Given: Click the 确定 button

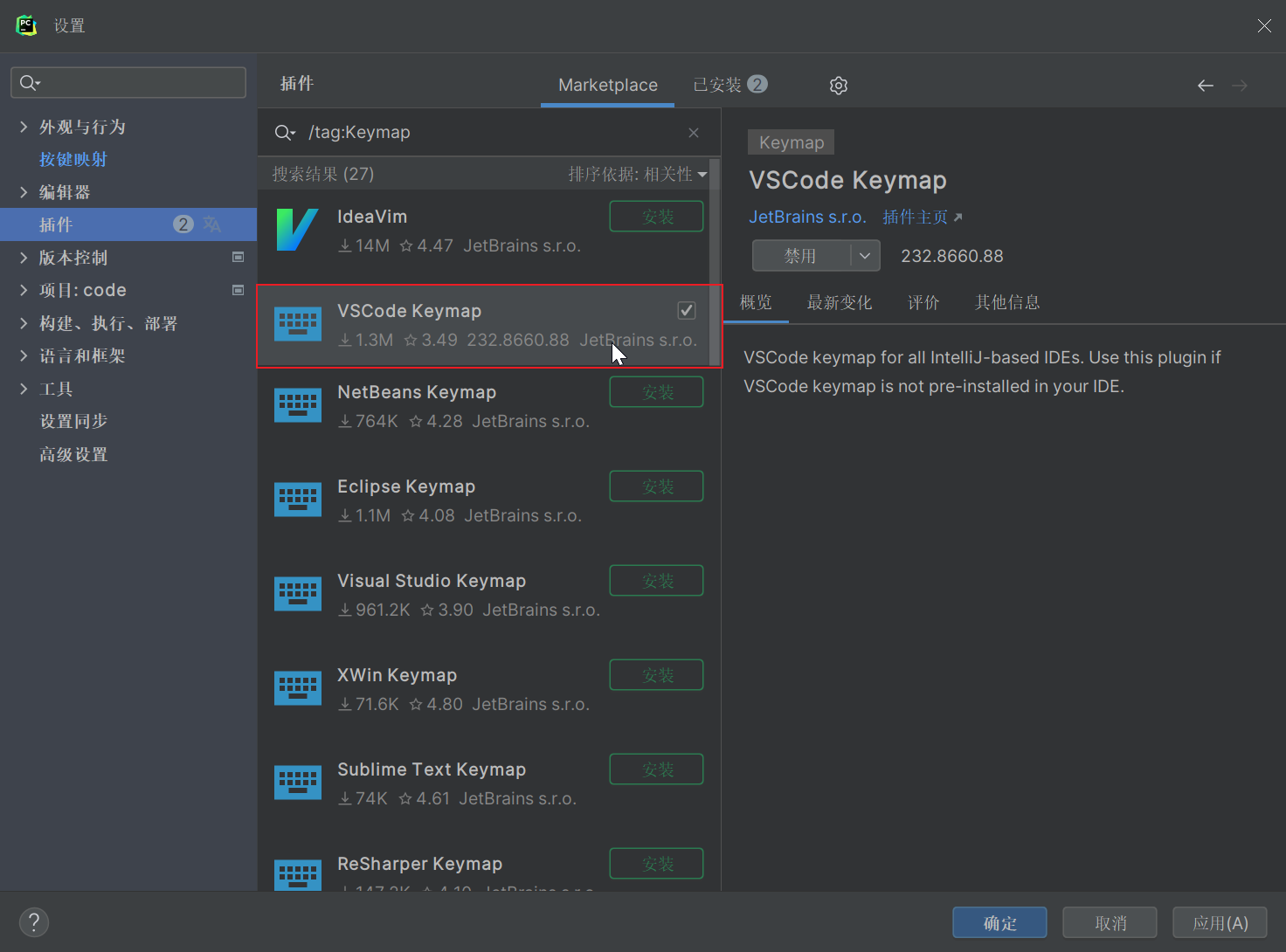Looking at the screenshot, I should [x=1000, y=922].
